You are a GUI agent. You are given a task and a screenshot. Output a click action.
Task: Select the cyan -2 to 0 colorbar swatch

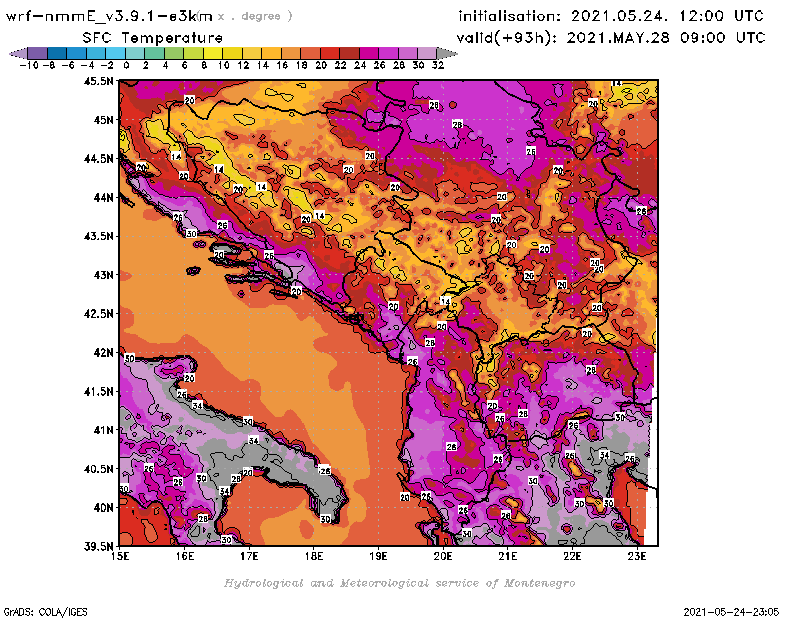[x=115, y=53]
